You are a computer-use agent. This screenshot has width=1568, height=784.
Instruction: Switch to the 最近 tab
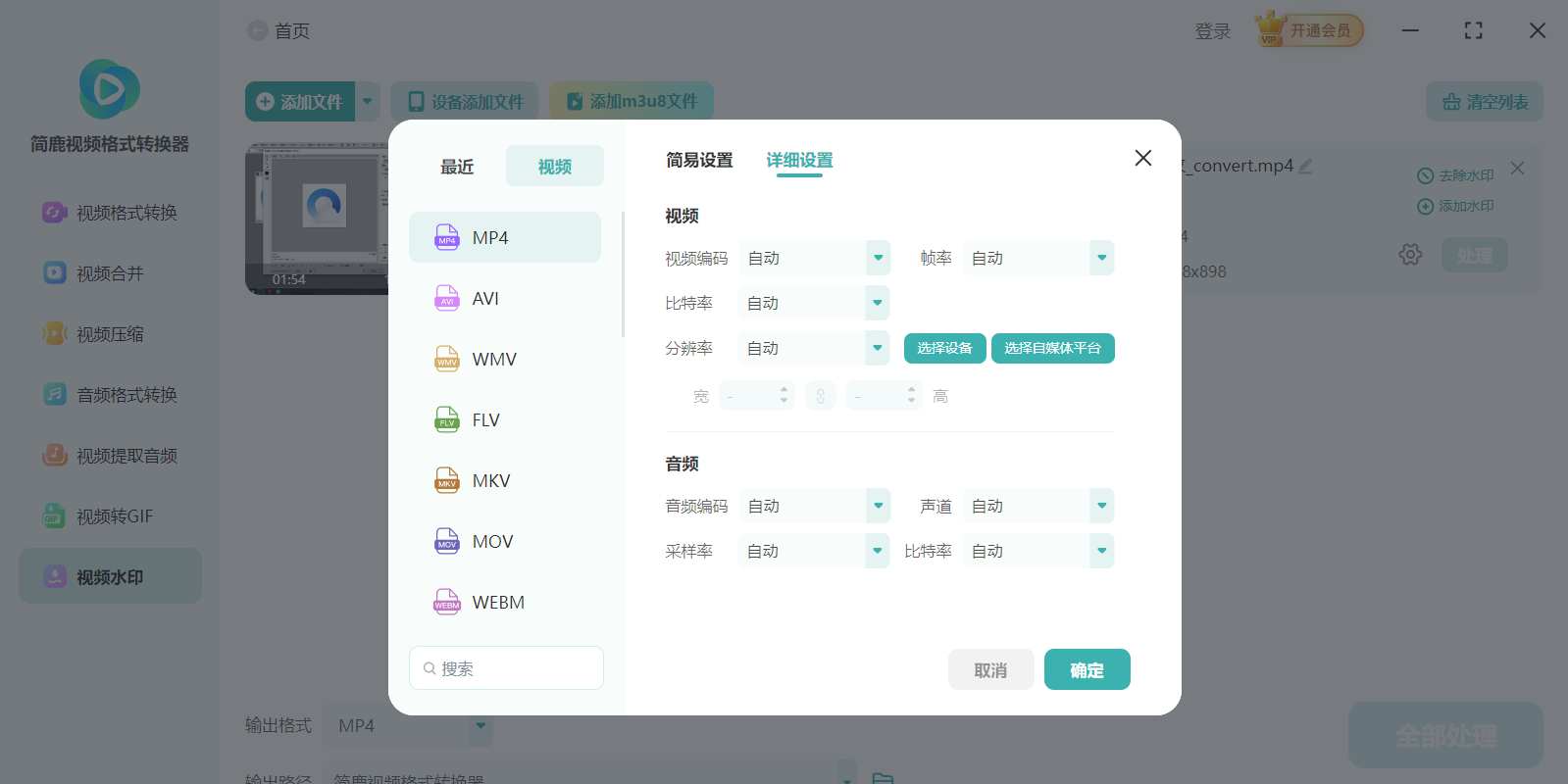[x=457, y=167]
